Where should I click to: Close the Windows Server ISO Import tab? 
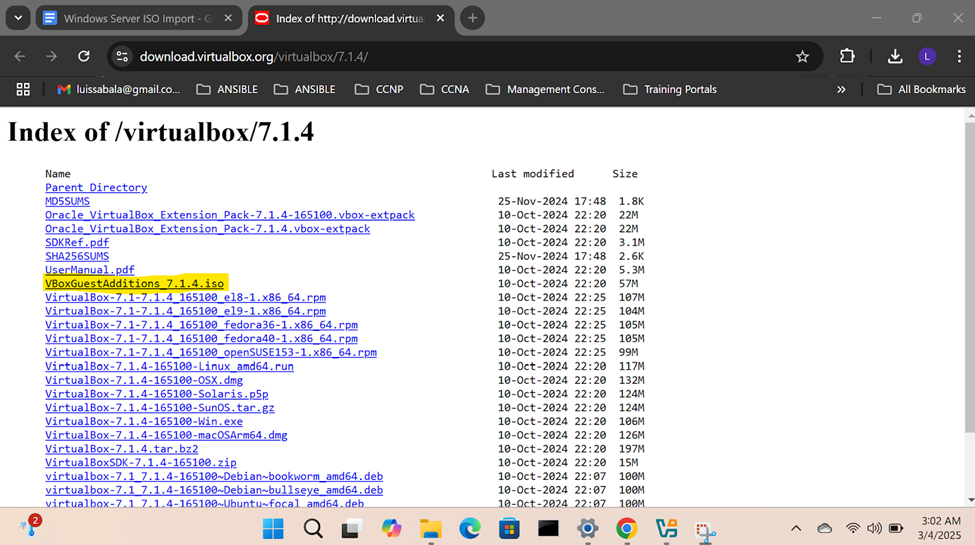[x=228, y=18]
